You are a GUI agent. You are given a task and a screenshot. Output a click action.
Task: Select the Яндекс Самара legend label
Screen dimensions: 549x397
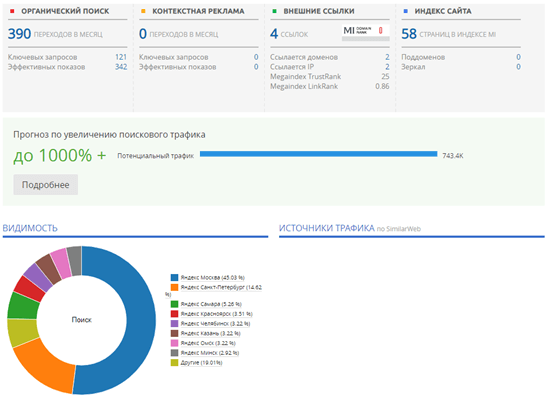pos(211,304)
